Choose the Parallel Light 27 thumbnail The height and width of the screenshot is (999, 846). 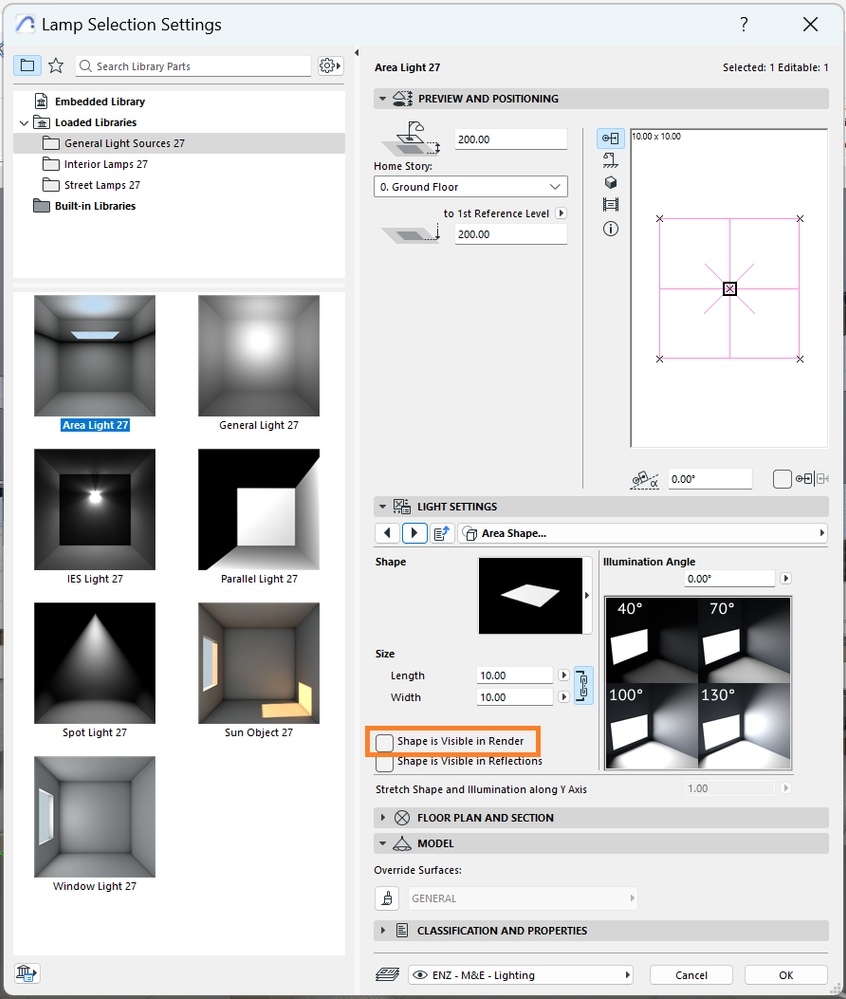click(259, 509)
